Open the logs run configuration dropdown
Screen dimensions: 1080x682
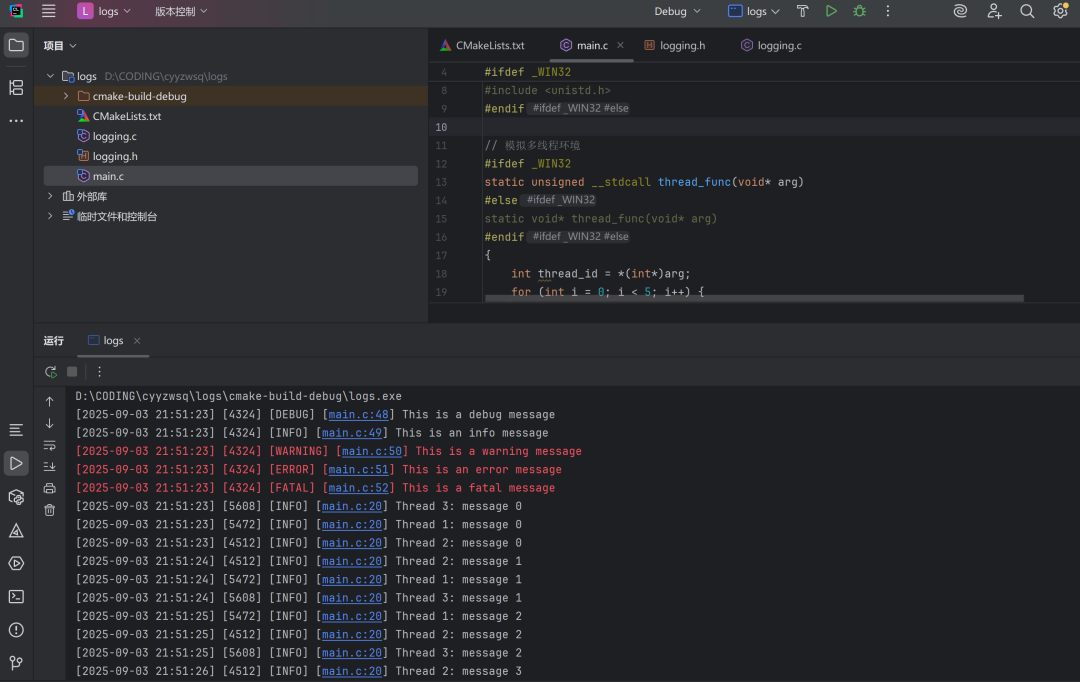pyautogui.click(x=754, y=11)
